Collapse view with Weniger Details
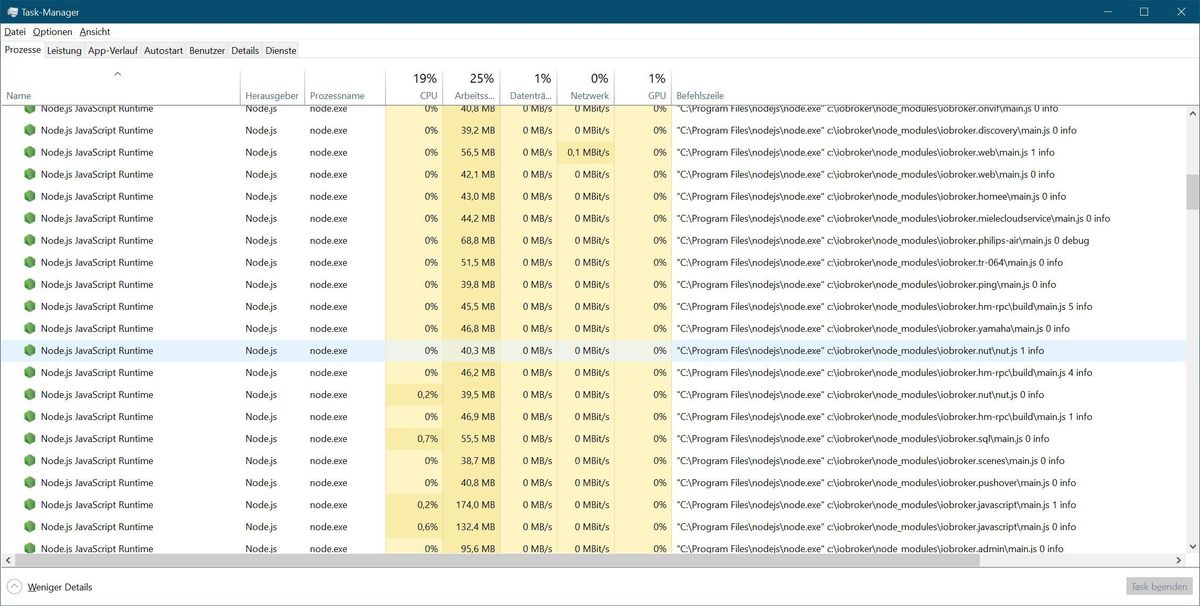Screen dimensions: 1200x606 [x=50, y=587]
